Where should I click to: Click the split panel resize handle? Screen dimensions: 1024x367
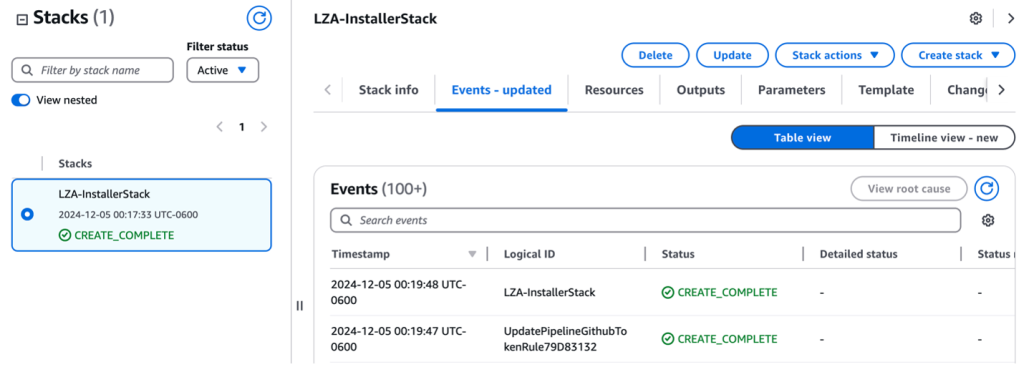299,306
